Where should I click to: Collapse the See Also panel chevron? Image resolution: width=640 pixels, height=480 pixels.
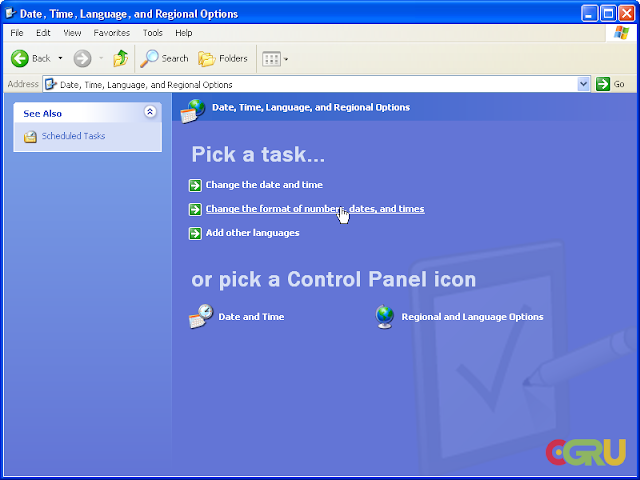click(x=150, y=112)
